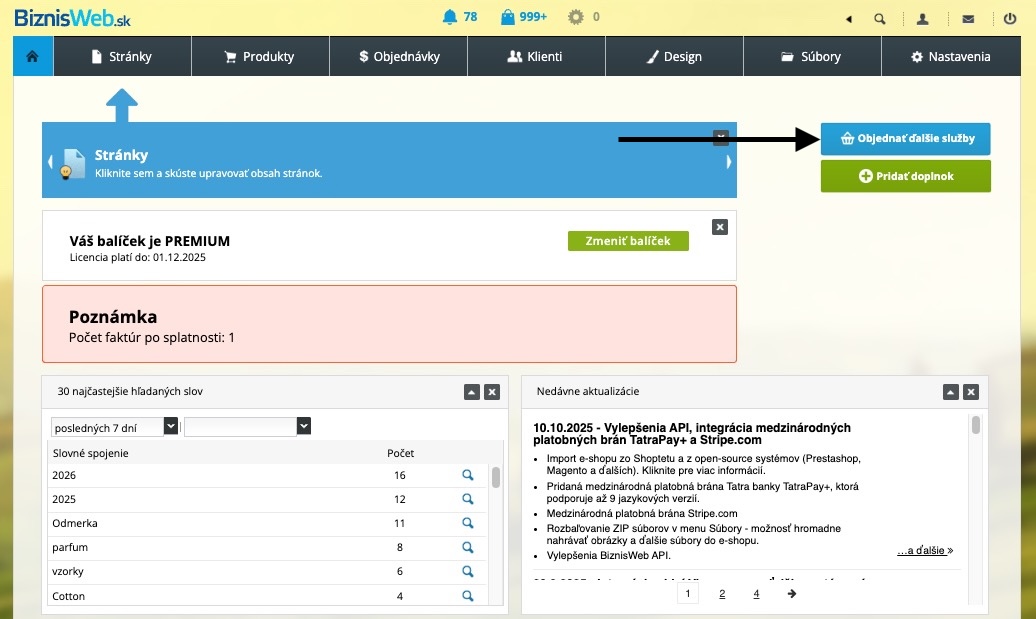
Task: Collapse the 30 najčastejšie hľadaných slov panel
Action: pos(472,392)
